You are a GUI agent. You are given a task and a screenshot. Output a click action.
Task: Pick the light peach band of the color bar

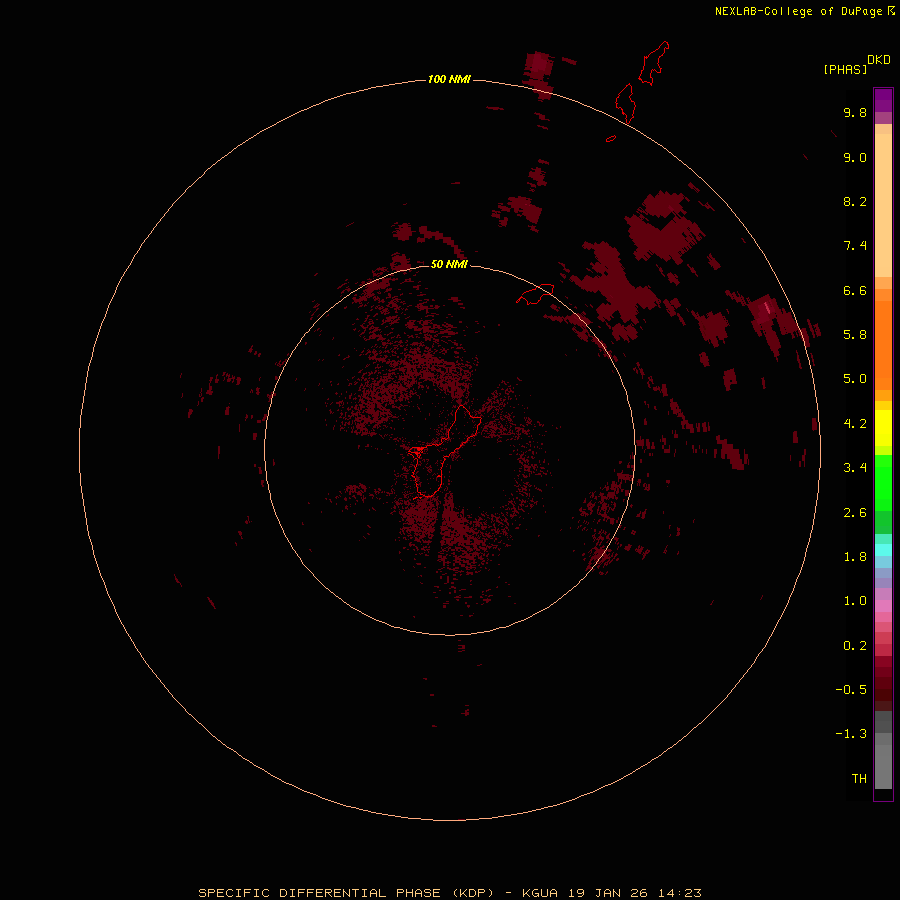click(x=883, y=205)
